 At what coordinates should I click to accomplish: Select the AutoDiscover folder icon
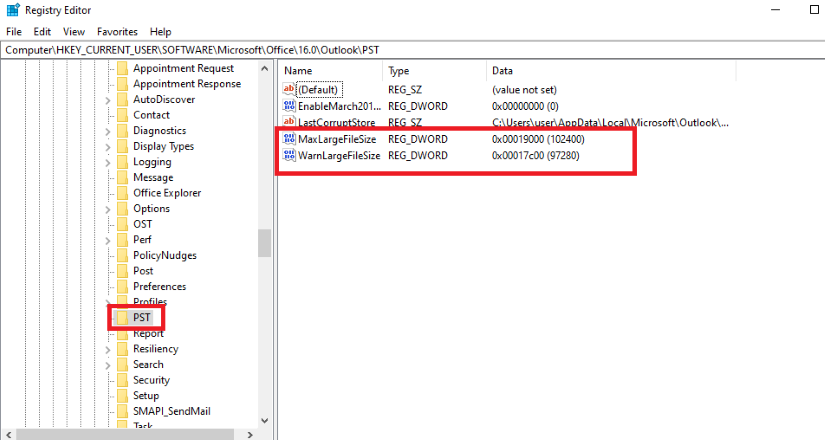123,99
